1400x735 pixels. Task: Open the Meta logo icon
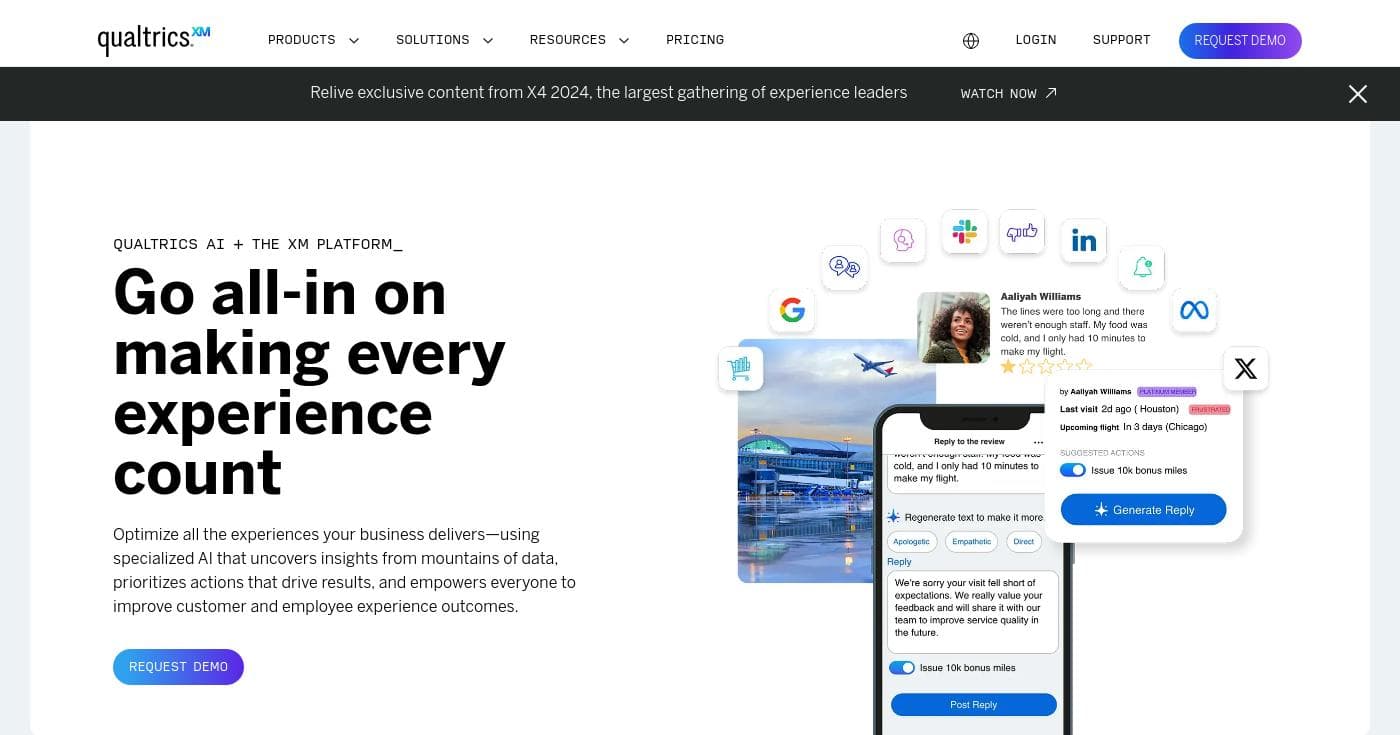[x=1193, y=311]
